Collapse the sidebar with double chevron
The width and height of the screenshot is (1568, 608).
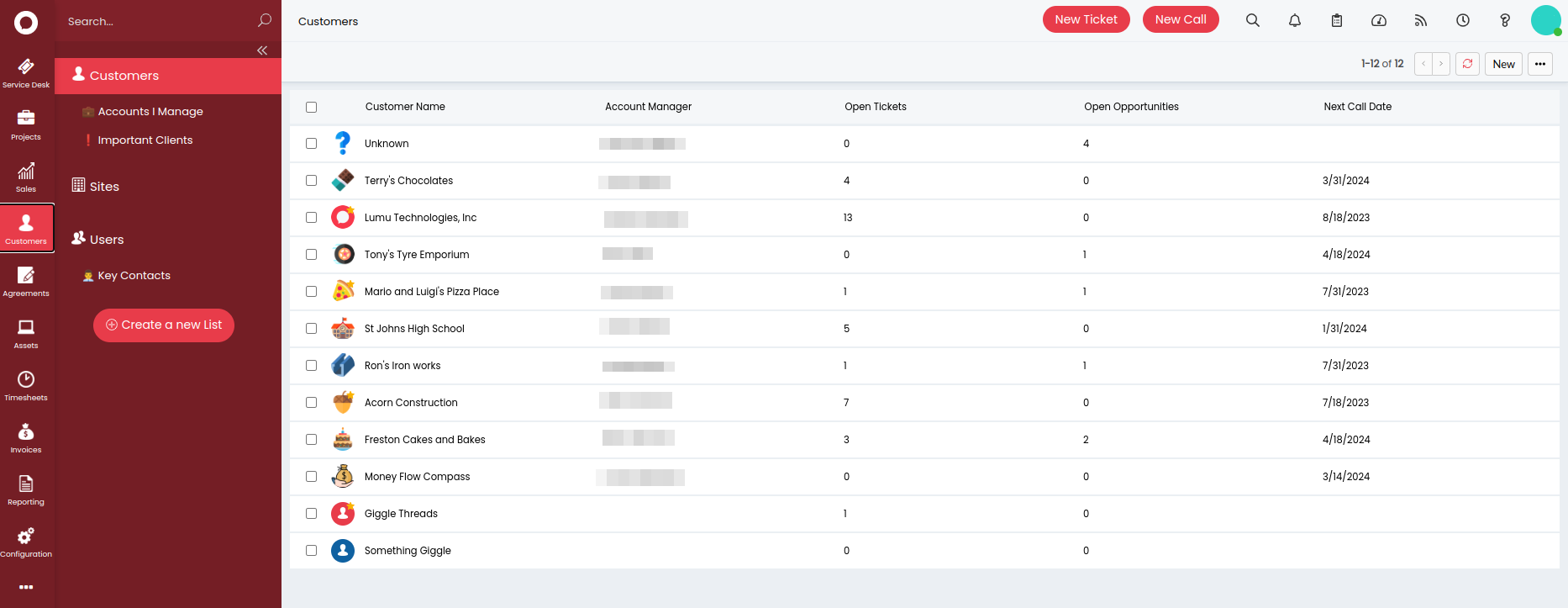pos(262,50)
